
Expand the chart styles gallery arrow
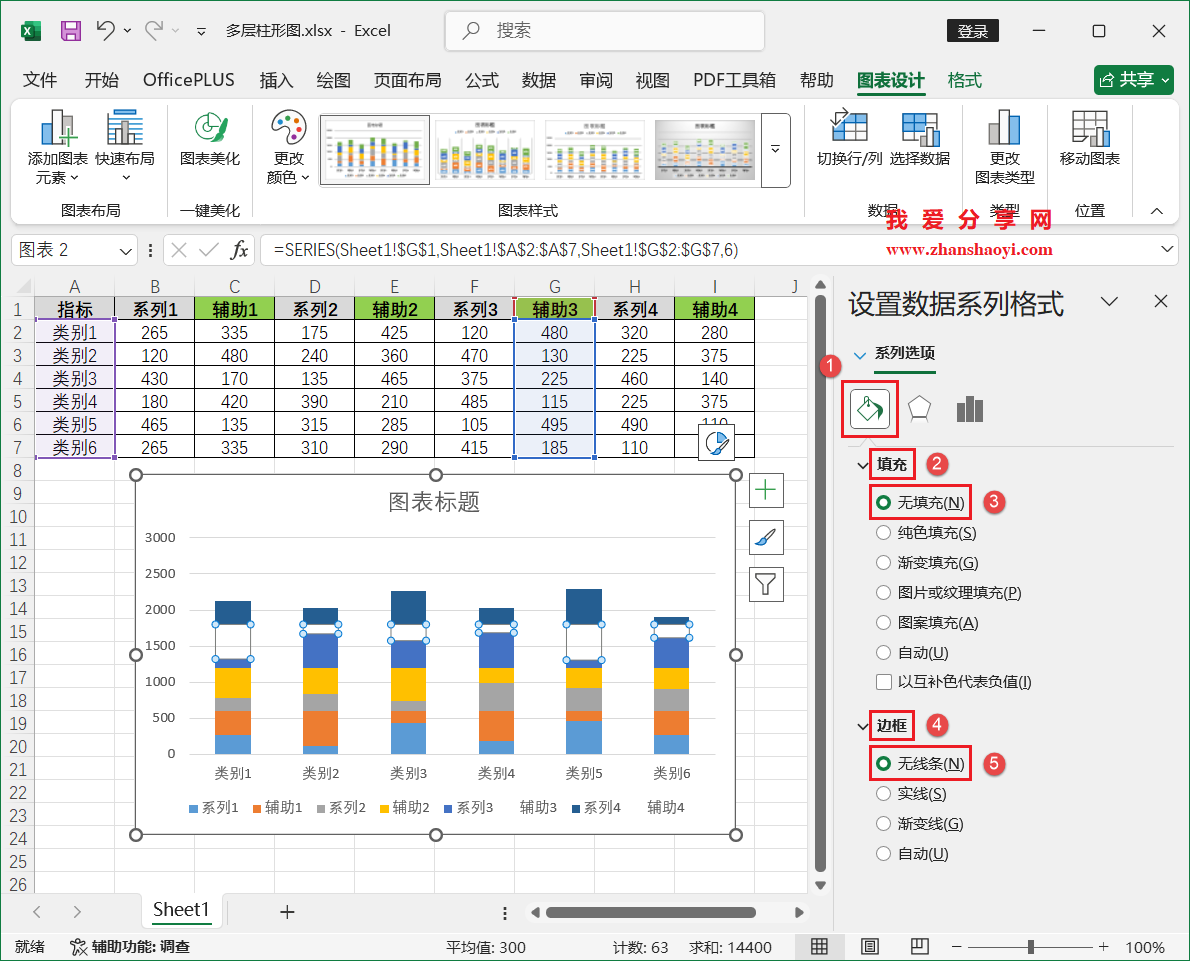click(x=776, y=150)
